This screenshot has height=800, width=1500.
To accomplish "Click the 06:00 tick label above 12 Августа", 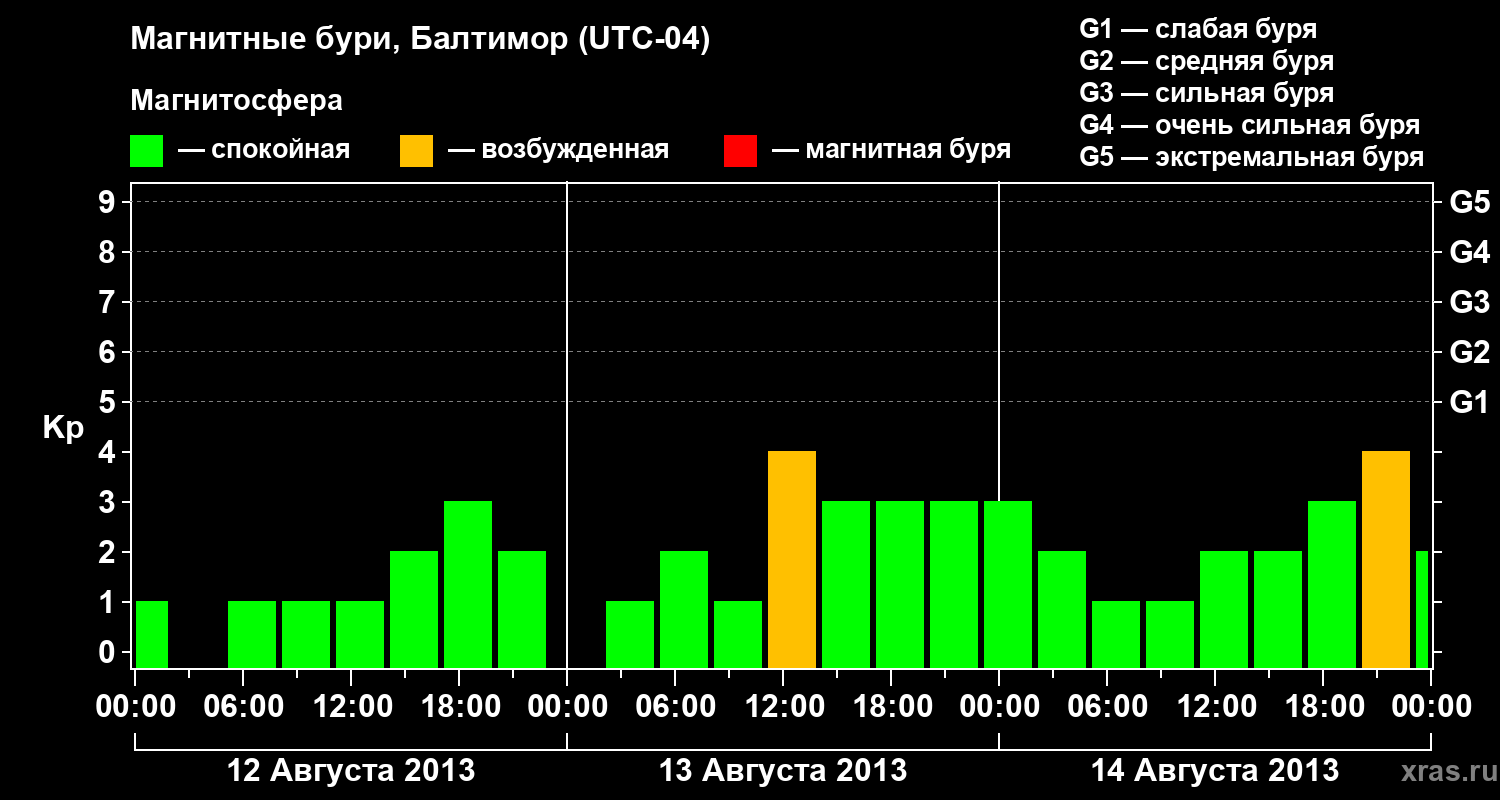I will click(243, 707).
